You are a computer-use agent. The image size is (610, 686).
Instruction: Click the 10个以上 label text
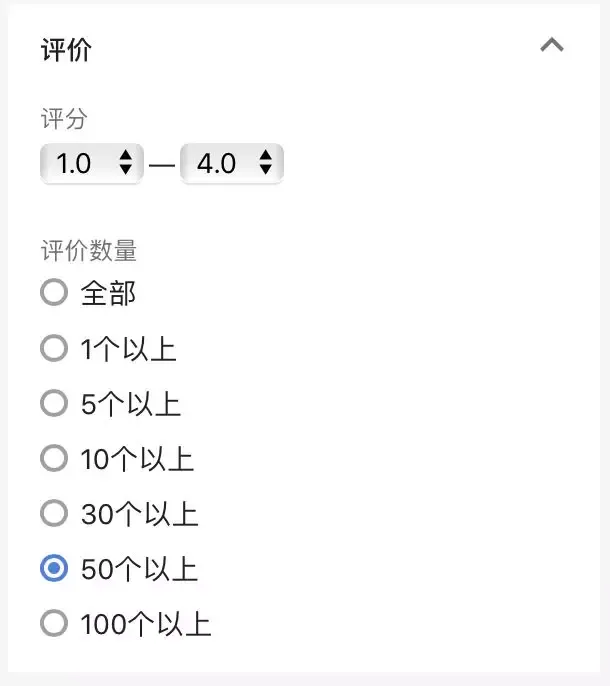137,459
